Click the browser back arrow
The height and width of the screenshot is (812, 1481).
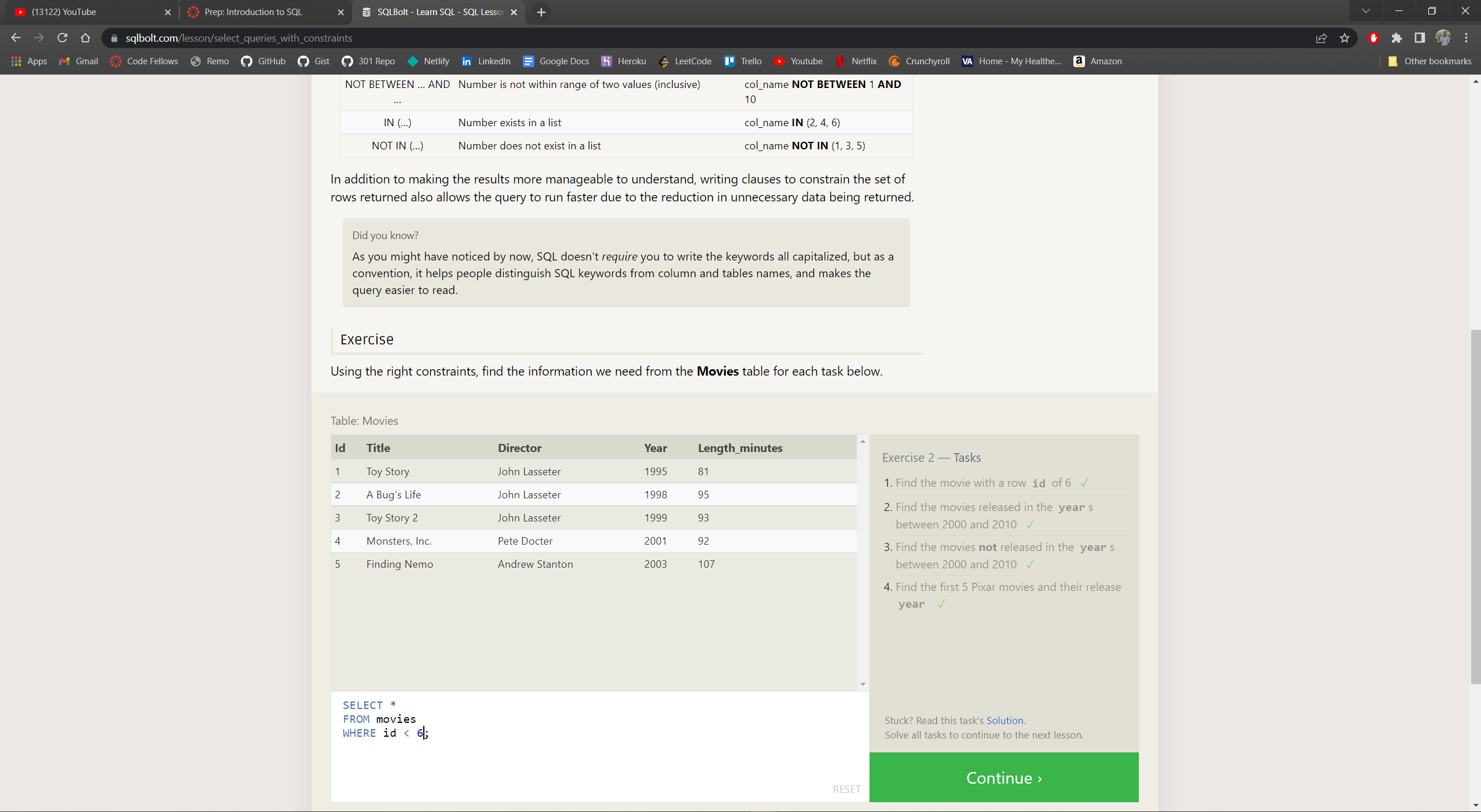[x=16, y=38]
